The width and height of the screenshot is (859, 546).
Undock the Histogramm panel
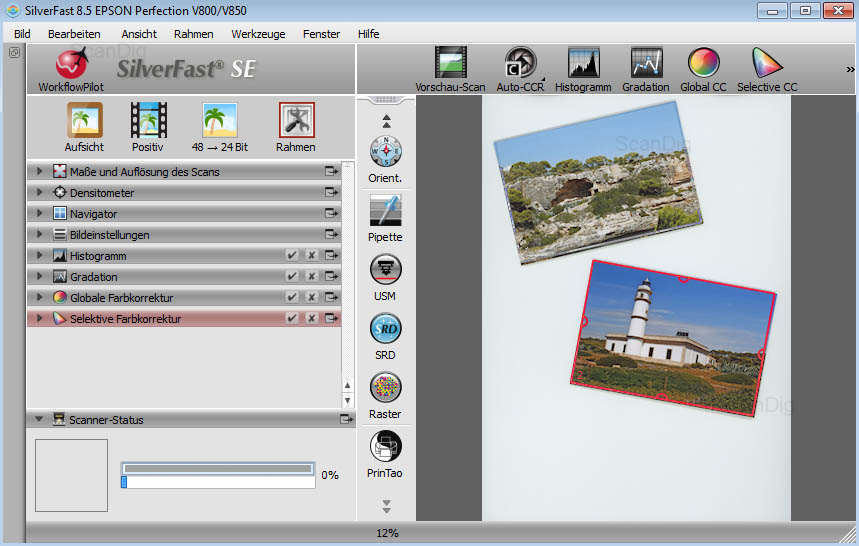pos(331,255)
